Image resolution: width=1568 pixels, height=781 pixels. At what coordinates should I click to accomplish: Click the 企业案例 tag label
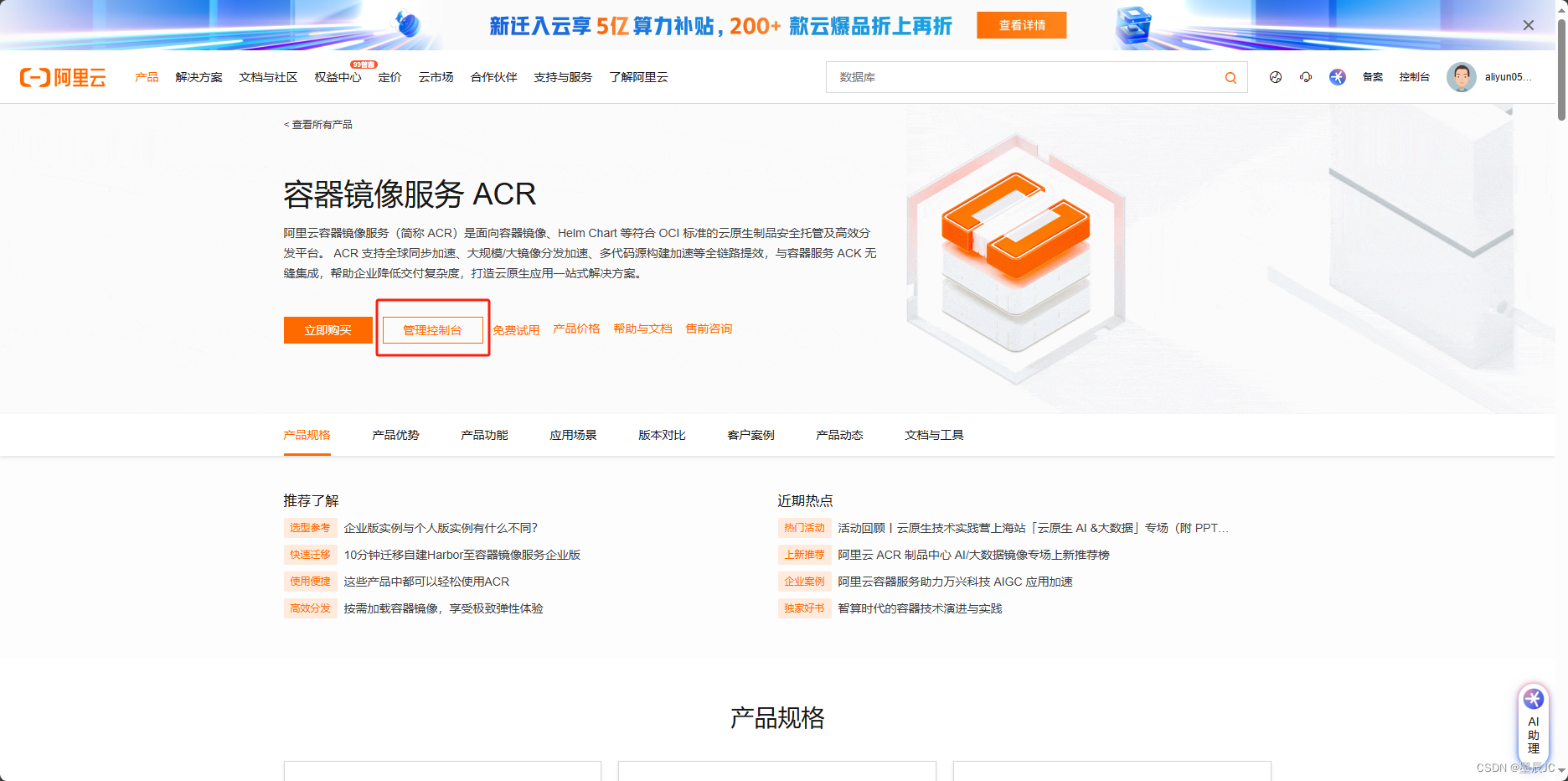pyautogui.click(x=804, y=582)
